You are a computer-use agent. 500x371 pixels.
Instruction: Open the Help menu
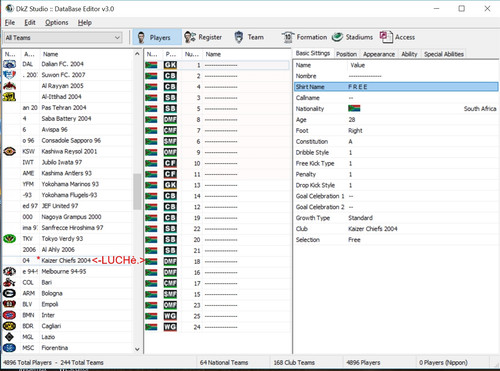point(85,23)
